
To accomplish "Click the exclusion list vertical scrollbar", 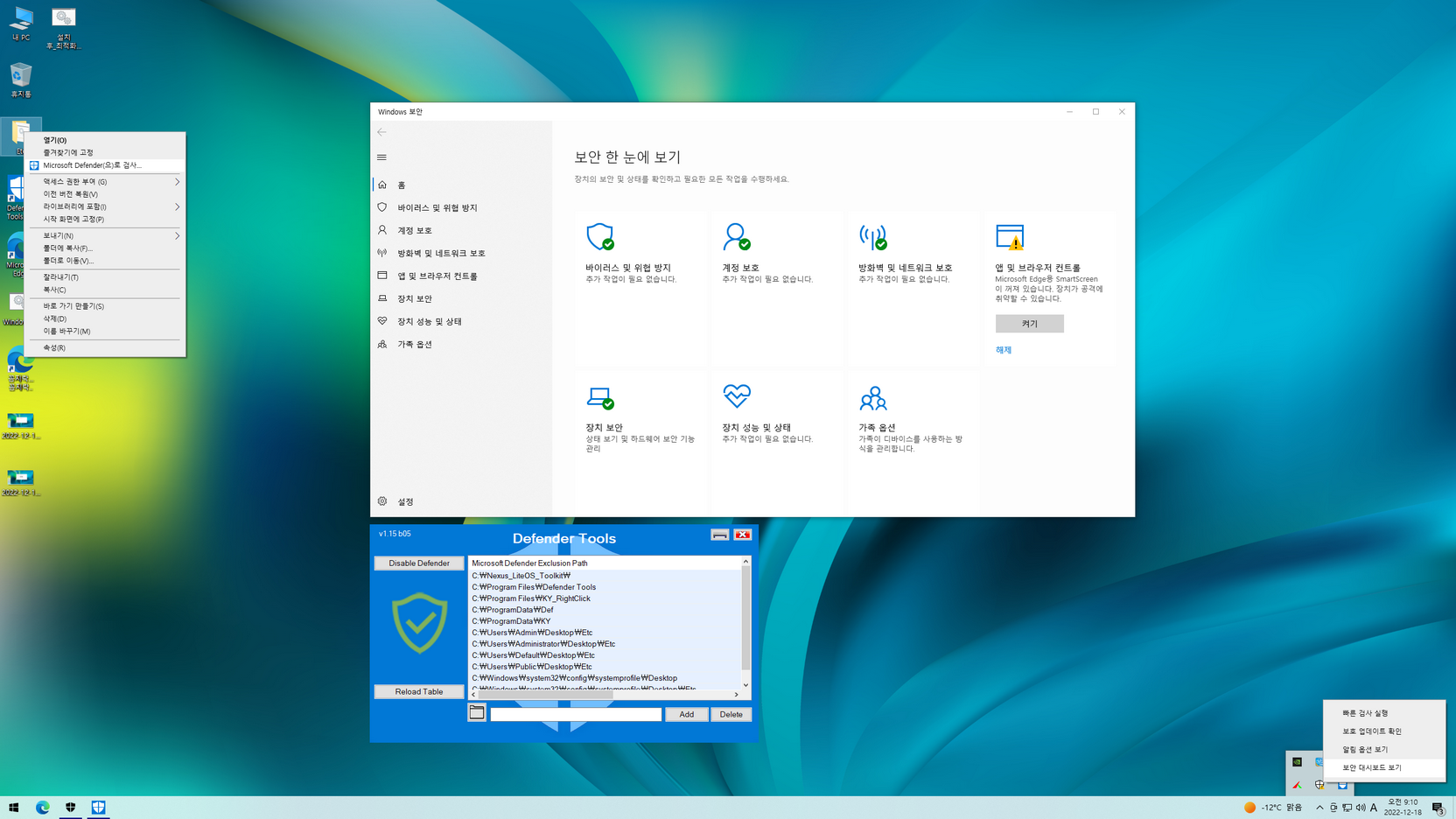I will coord(745,623).
